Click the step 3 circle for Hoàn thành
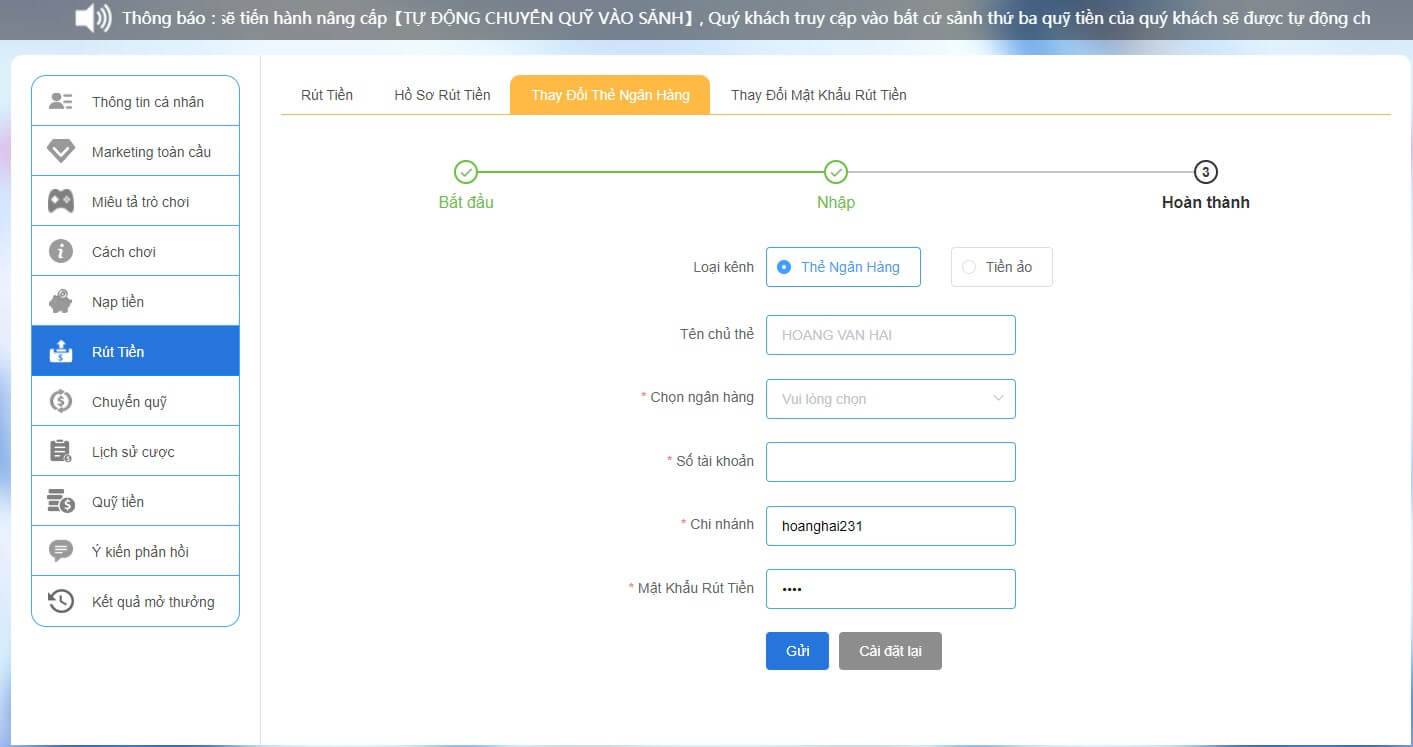 tap(1206, 172)
